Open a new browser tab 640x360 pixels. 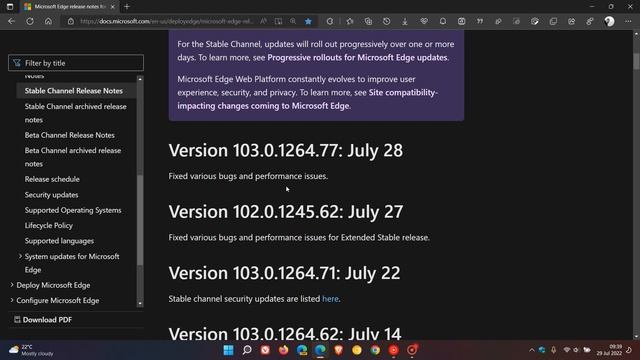click(127, 7)
